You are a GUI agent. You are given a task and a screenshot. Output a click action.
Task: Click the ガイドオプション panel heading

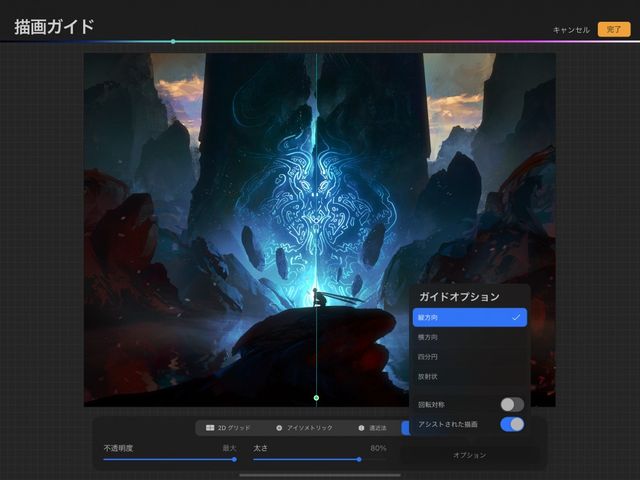click(x=459, y=296)
